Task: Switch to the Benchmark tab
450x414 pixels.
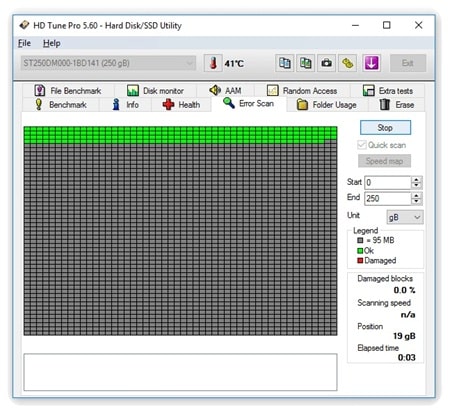Action: coord(61,105)
